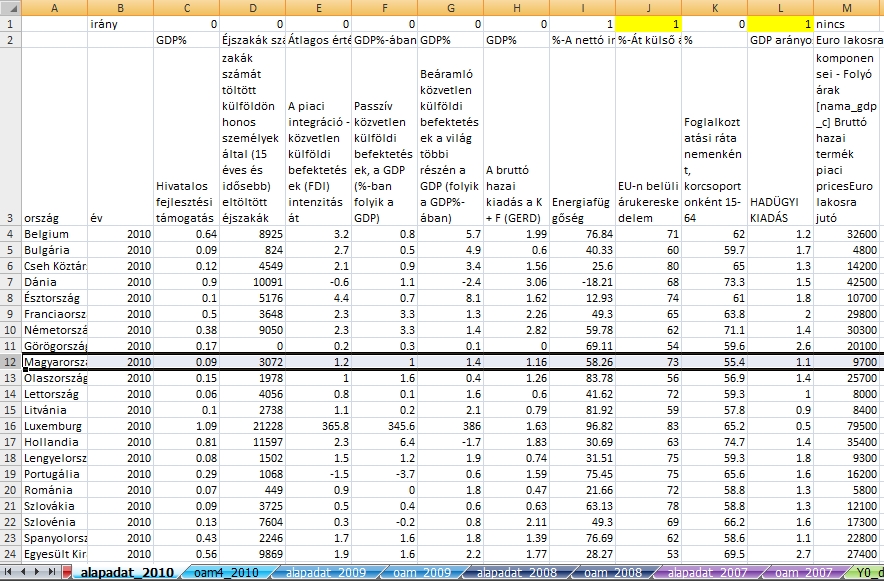Screen dimensions: 884x581
Task: Select the yellow highlighted cell J1
Action: (648, 23)
